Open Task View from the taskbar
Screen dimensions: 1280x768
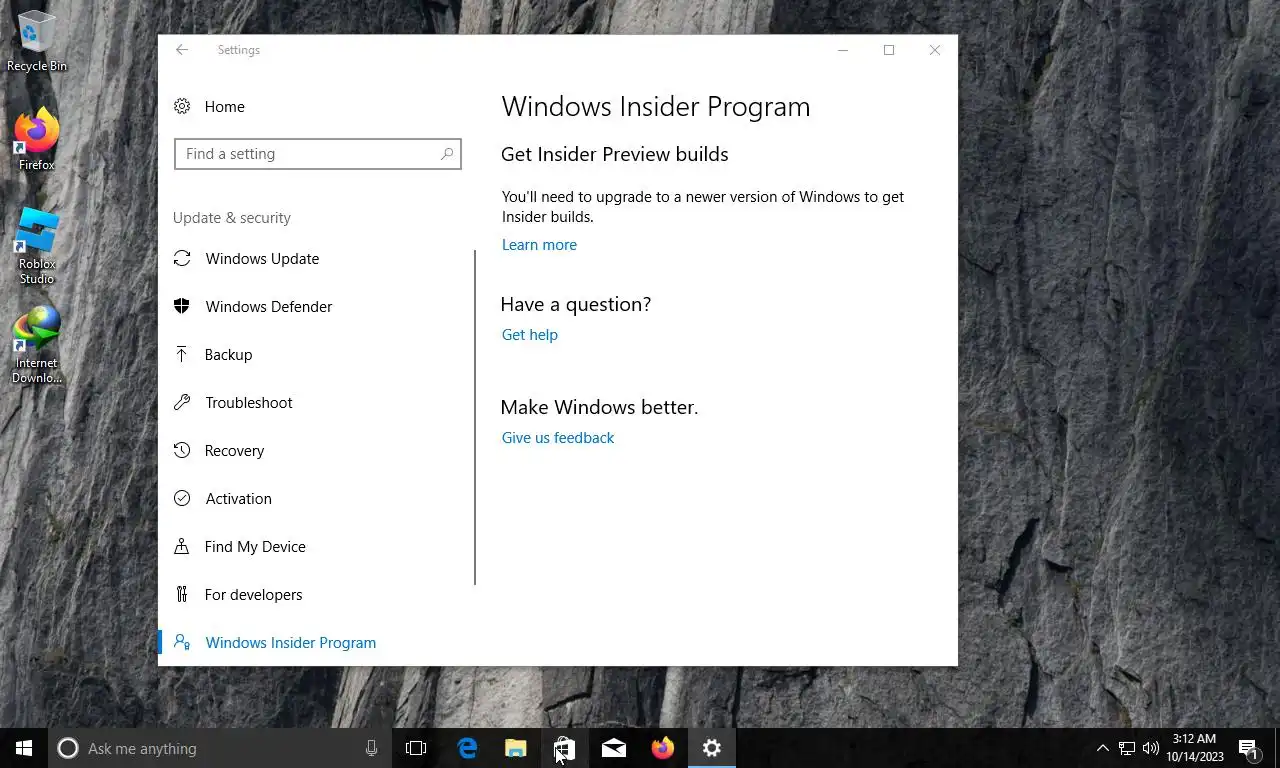pyautogui.click(x=416, y=748)
